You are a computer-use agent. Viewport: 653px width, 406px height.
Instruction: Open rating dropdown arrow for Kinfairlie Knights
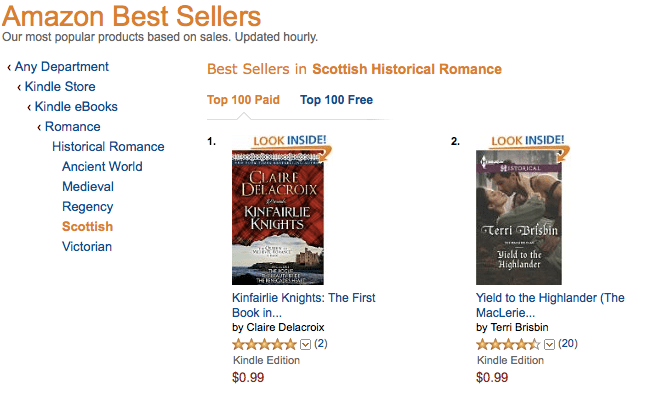pyautogui.click(x=305, y=344)
